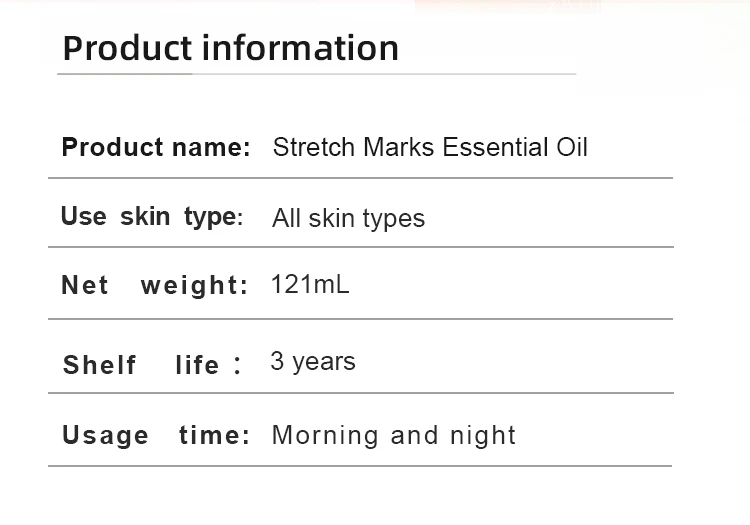Click the "Product name:" label
Viewport: 750px width, 525px height.
pos(156,147)
